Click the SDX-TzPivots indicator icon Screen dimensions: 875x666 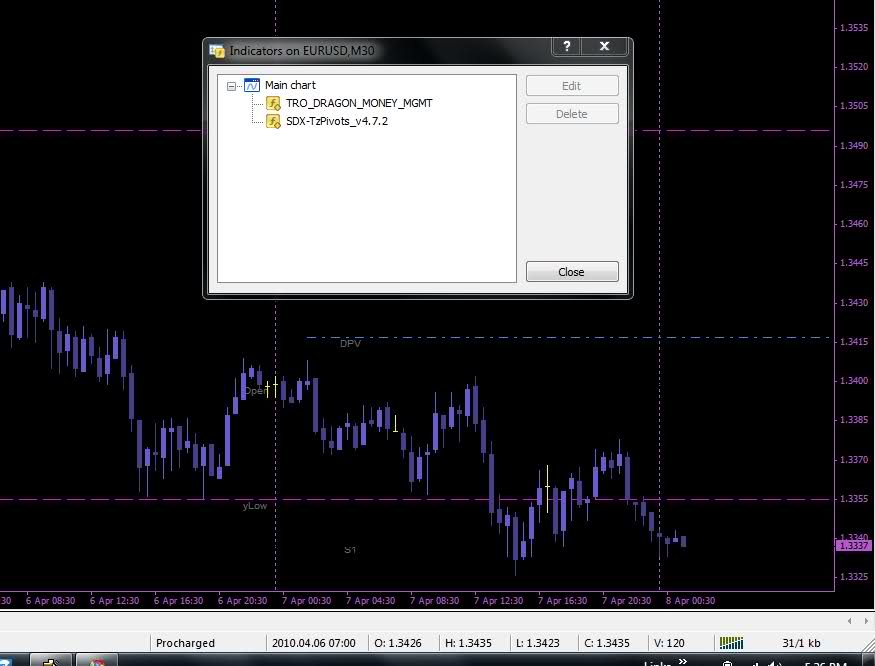tap(273, 121)
